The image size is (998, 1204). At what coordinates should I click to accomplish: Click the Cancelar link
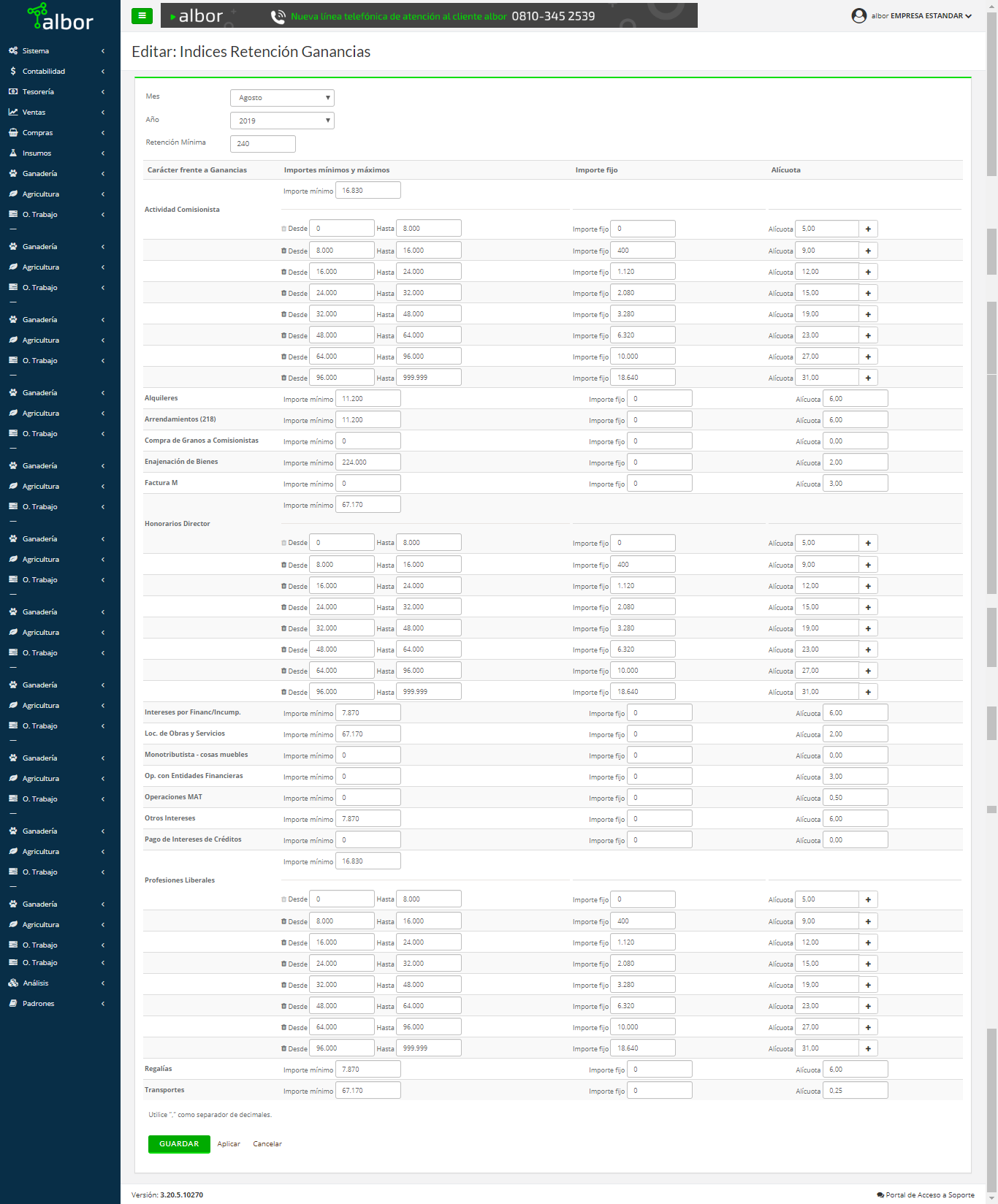point(267,1143)
